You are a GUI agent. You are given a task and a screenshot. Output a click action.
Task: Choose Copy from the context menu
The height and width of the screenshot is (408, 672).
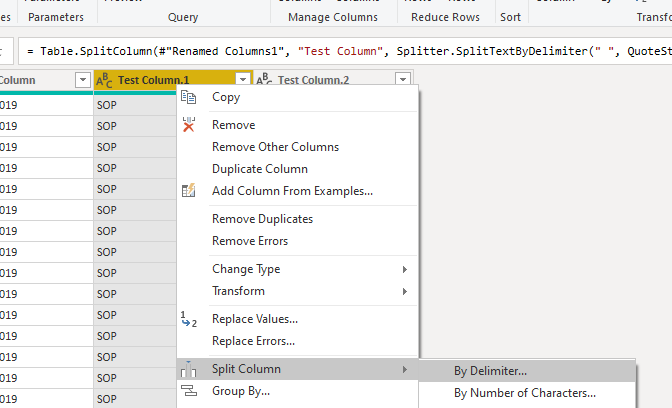[x=297, y=97]
